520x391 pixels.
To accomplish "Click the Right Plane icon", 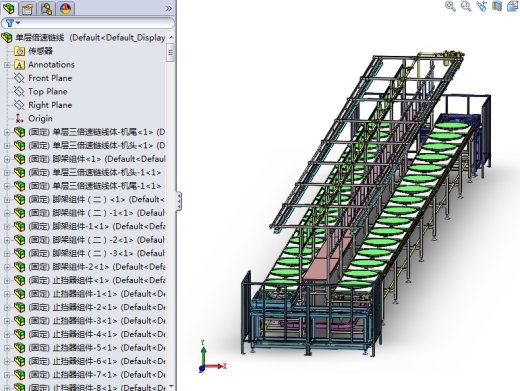I will [x=19, y=105].
